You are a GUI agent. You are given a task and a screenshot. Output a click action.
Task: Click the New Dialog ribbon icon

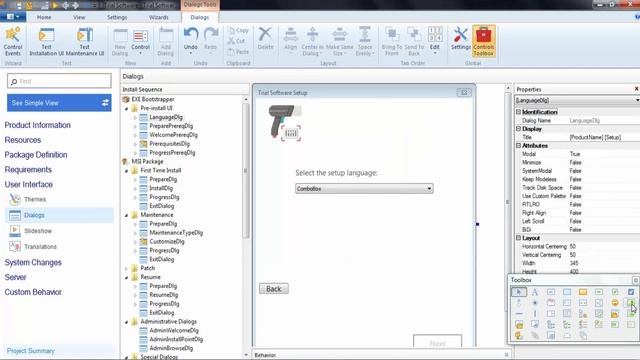(x=120, y=41)
